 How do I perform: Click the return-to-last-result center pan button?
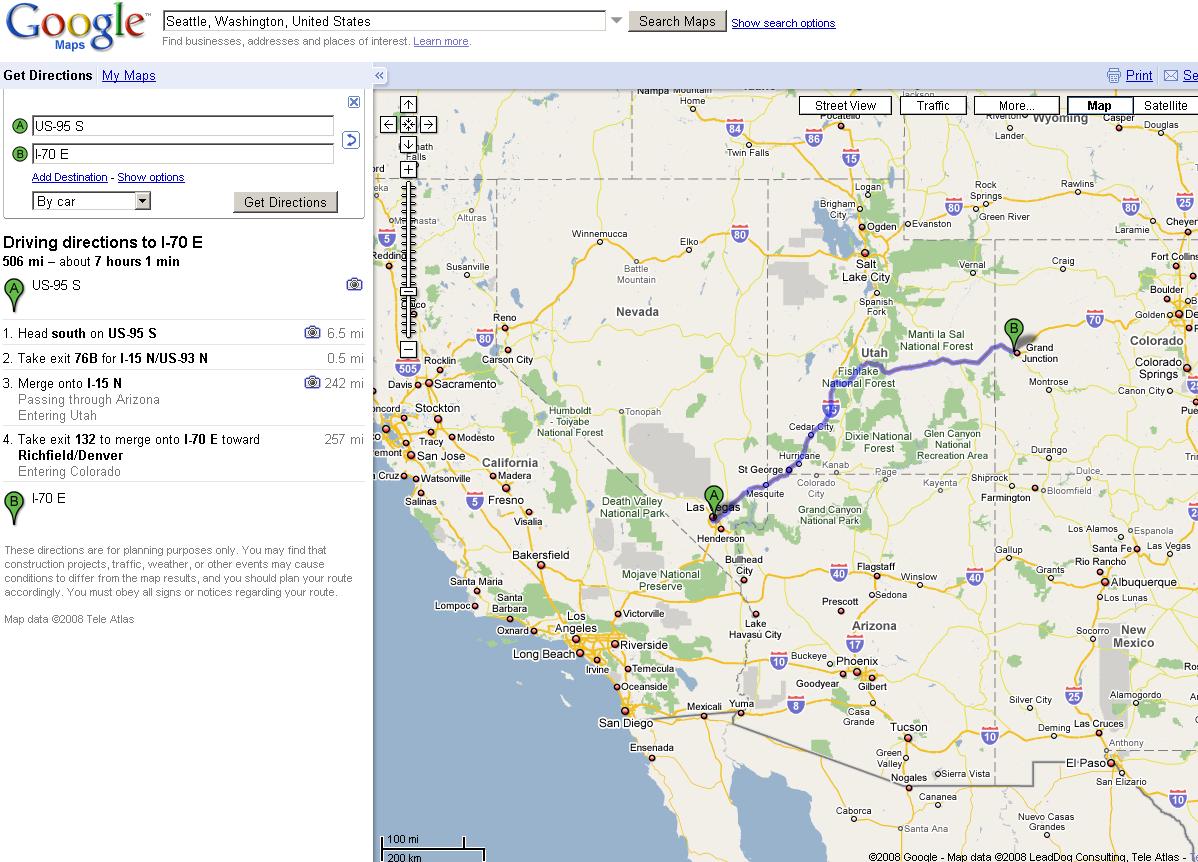coord(408,125)
